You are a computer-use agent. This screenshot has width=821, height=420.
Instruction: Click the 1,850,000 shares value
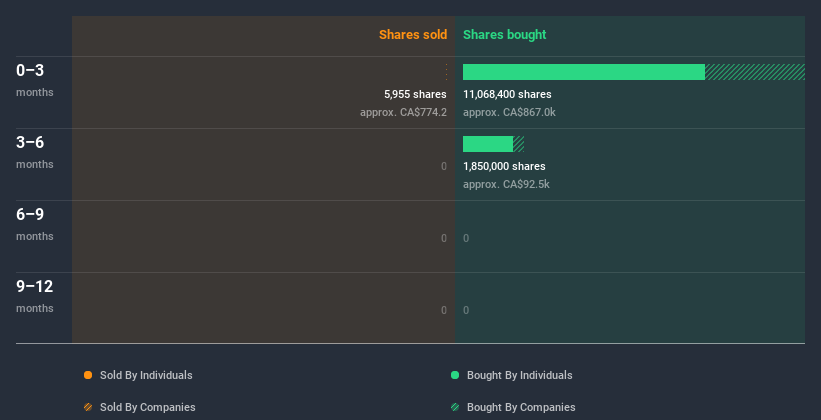pos(504,166)
